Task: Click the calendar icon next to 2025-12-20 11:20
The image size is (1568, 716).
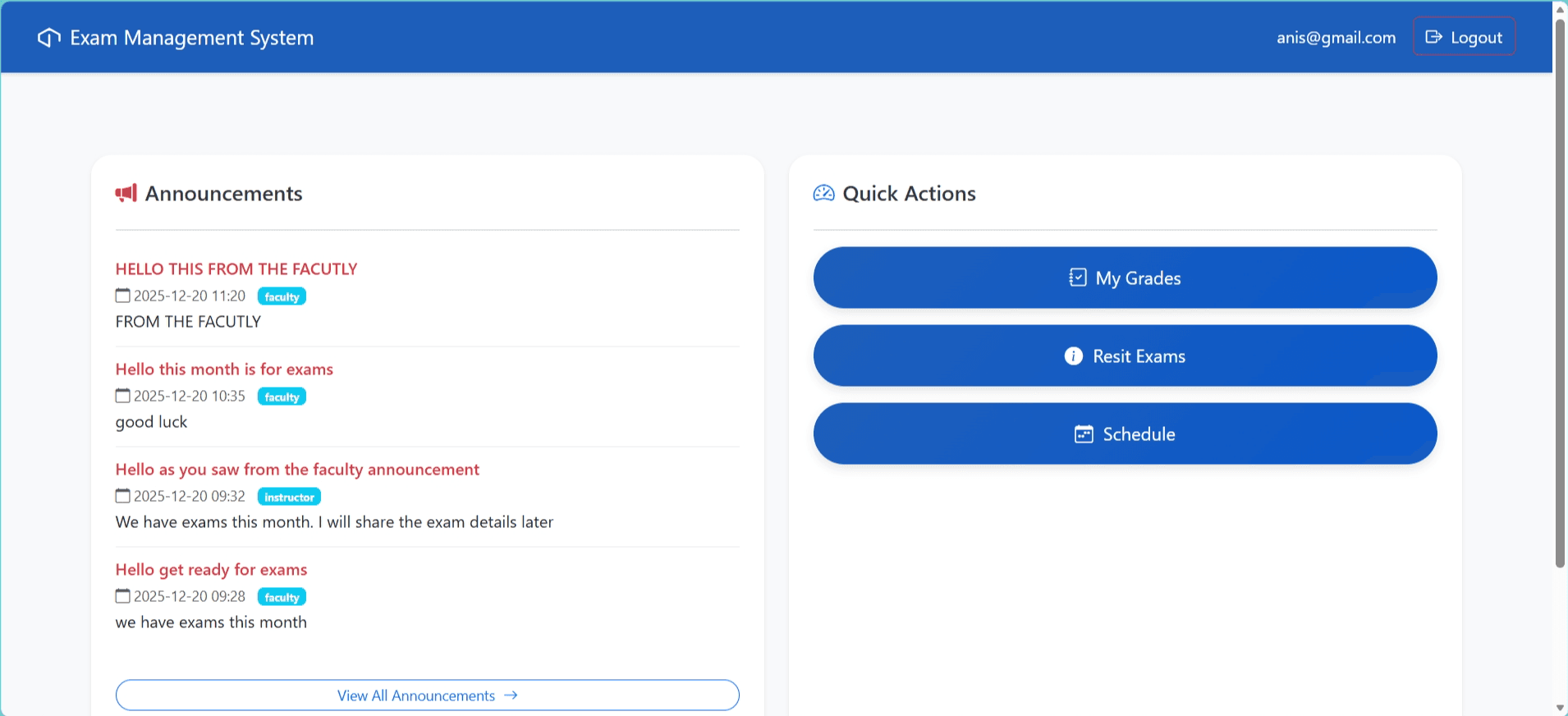Action: [x=123, y=296]
